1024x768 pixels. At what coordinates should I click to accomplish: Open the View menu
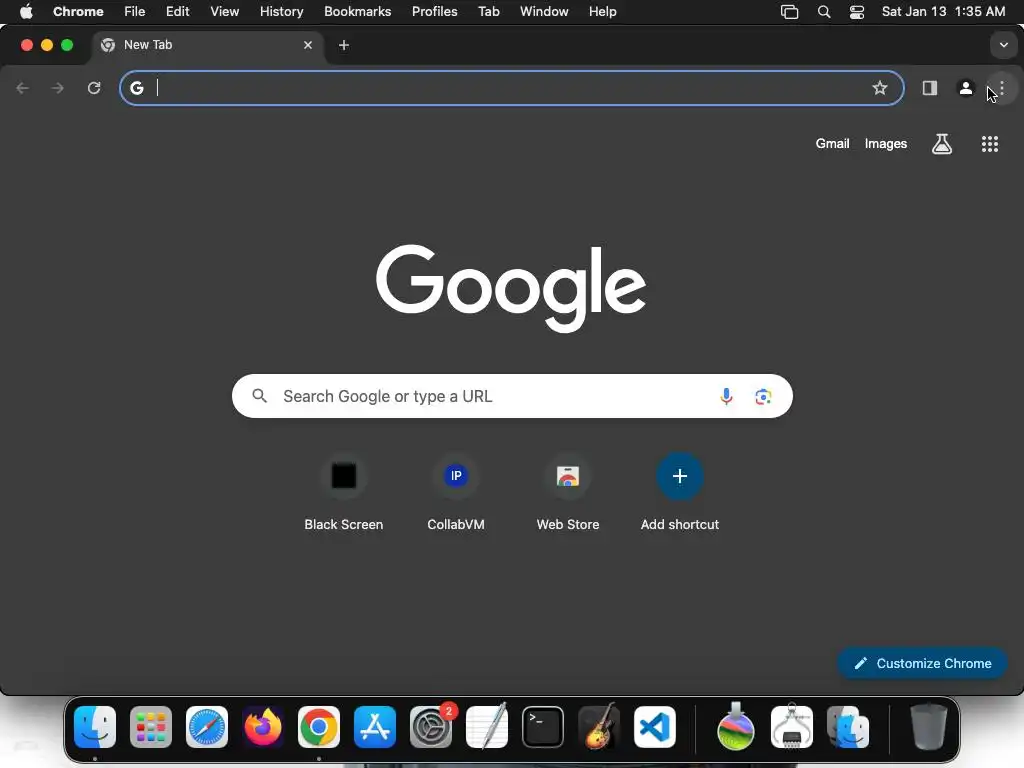(x=224, y=12)
